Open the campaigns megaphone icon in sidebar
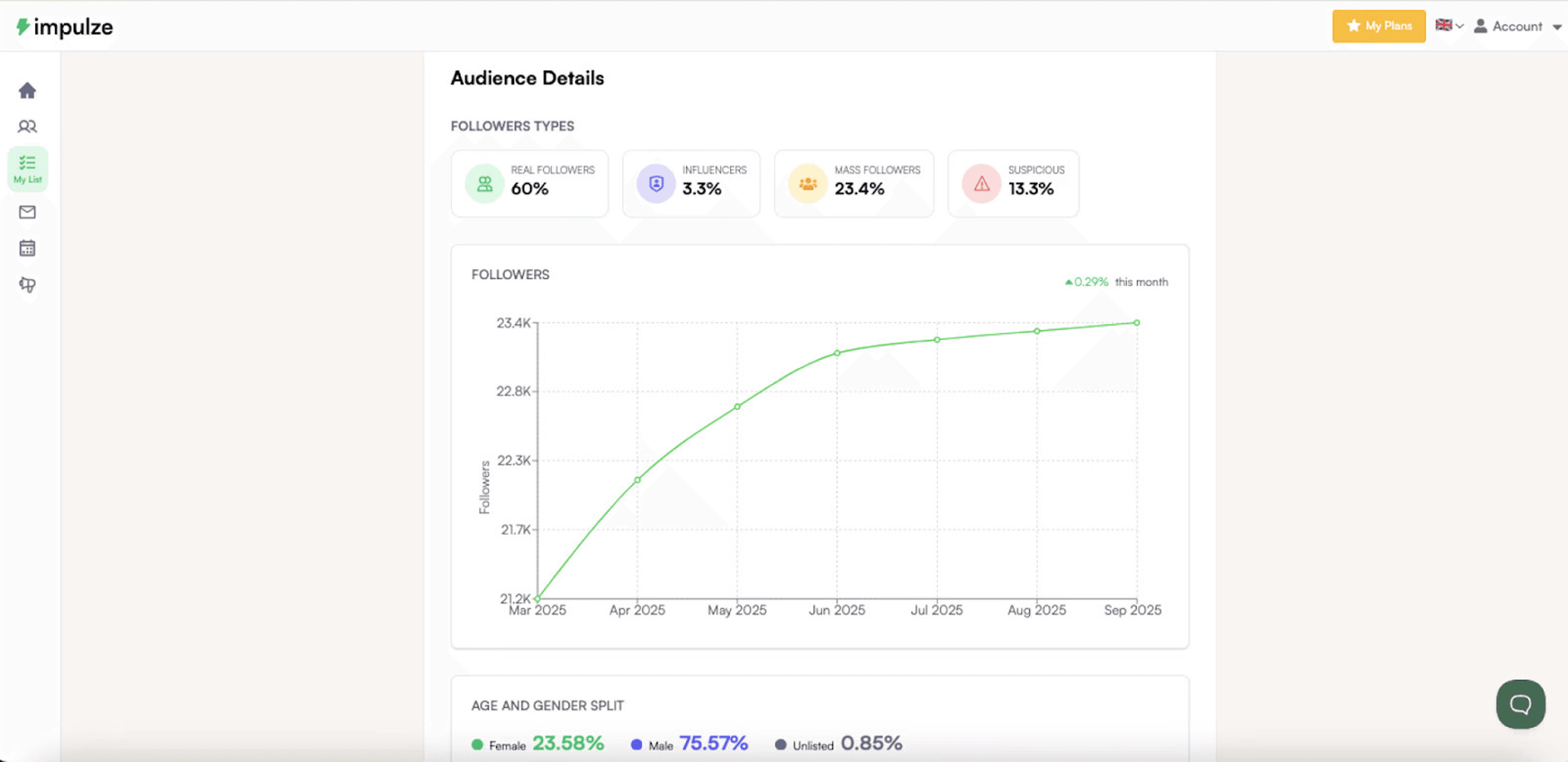This screenshot has width=1568, height=762. click(27, 284)
